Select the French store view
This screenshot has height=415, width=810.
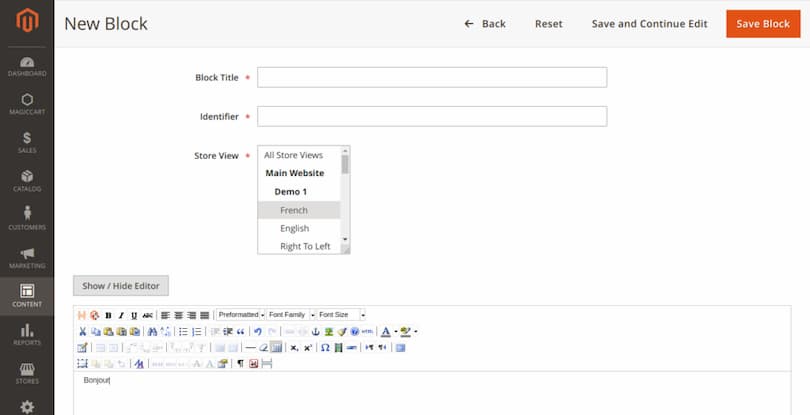pos(294,210)
